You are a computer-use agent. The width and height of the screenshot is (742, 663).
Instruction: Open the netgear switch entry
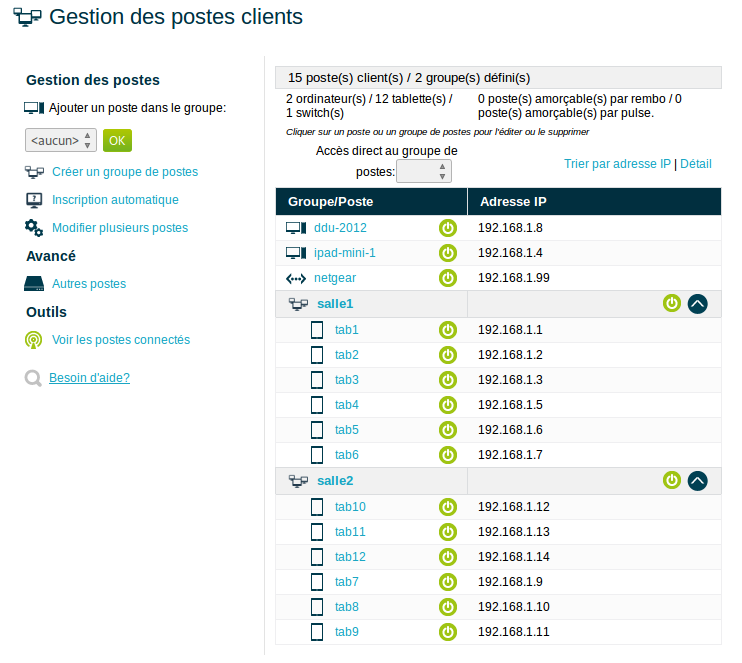(335, 278)
